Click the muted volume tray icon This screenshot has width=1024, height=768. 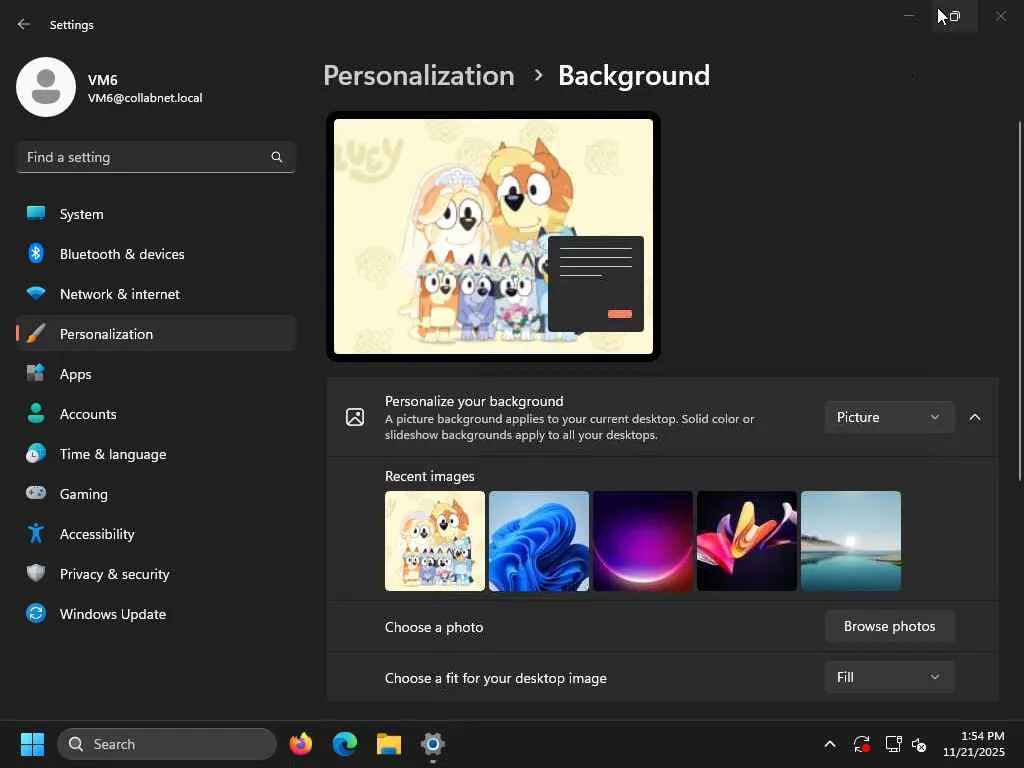tap(920, 744)
